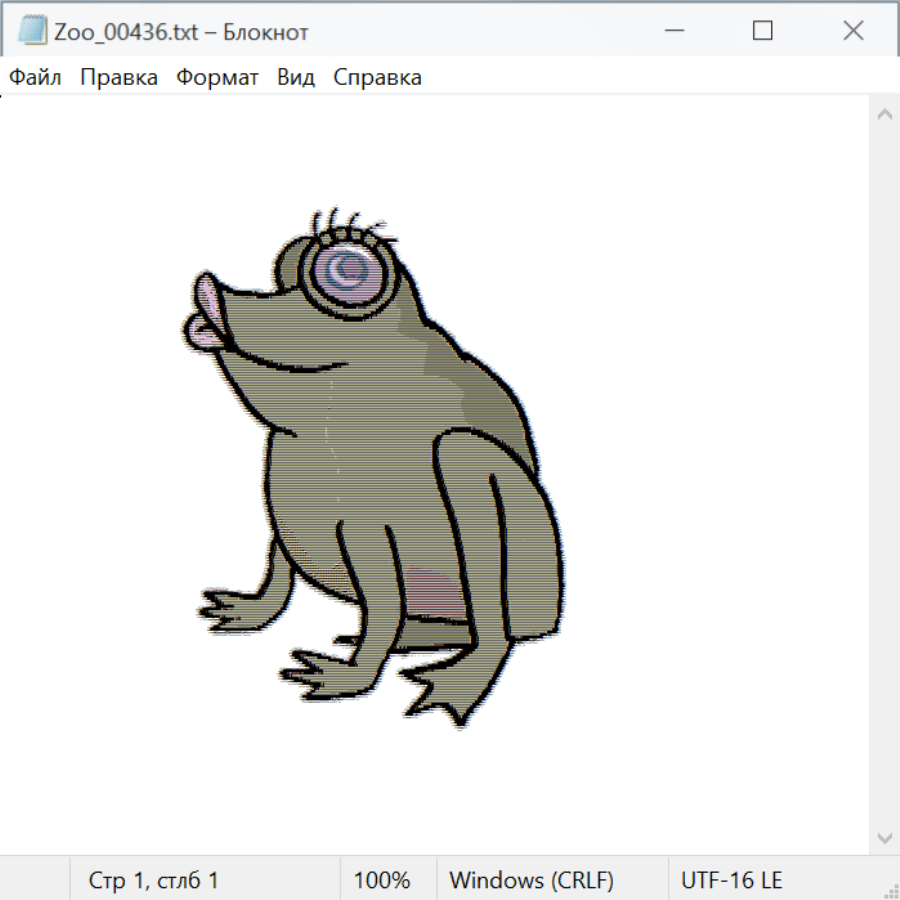Click the frog's spiral purple eye

tap(349, 269)
